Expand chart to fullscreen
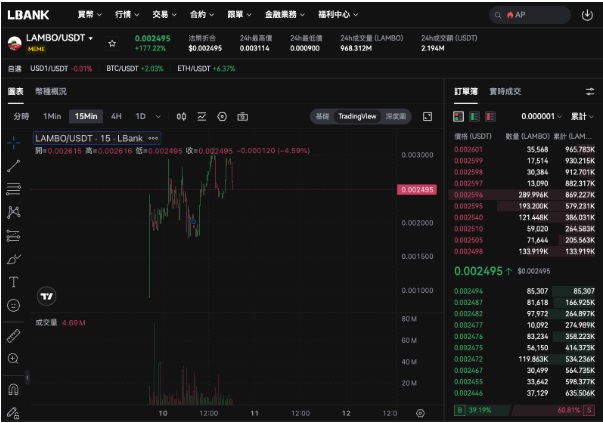 427,117
